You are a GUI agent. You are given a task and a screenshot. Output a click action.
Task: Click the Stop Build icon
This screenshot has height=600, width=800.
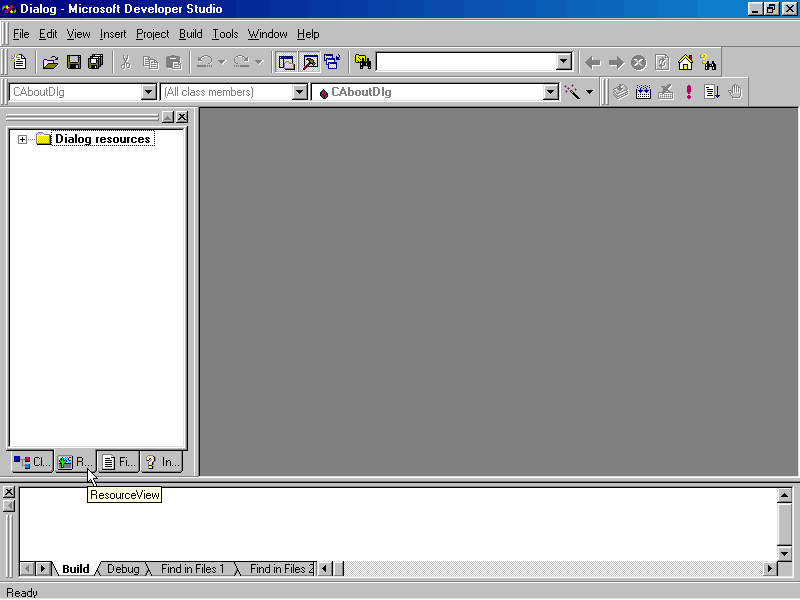tap(666, 92)
